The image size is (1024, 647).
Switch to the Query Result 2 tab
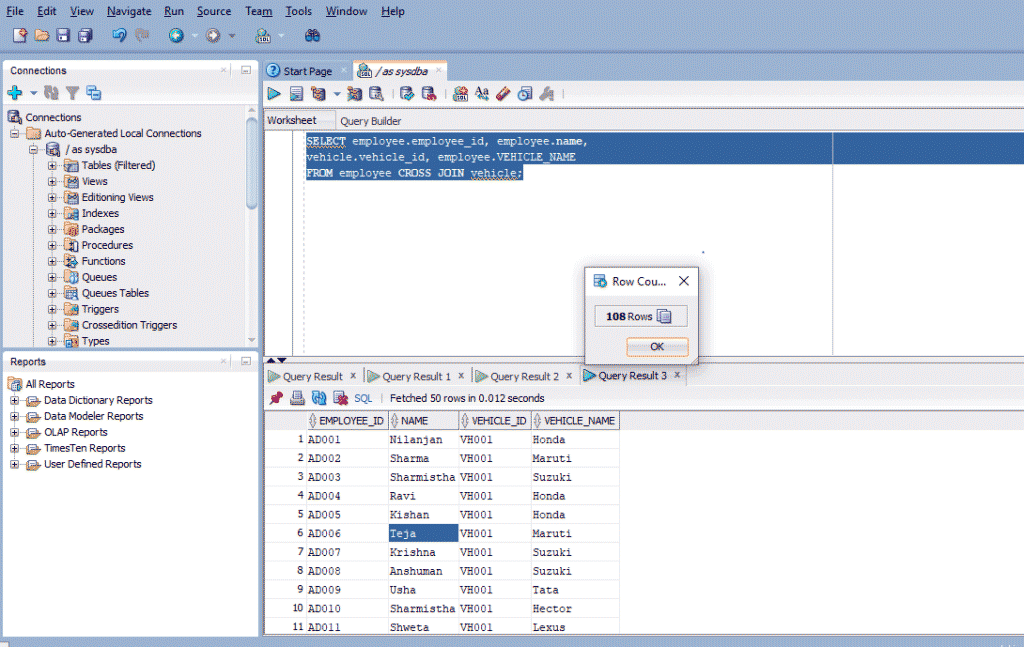point(524,376)
